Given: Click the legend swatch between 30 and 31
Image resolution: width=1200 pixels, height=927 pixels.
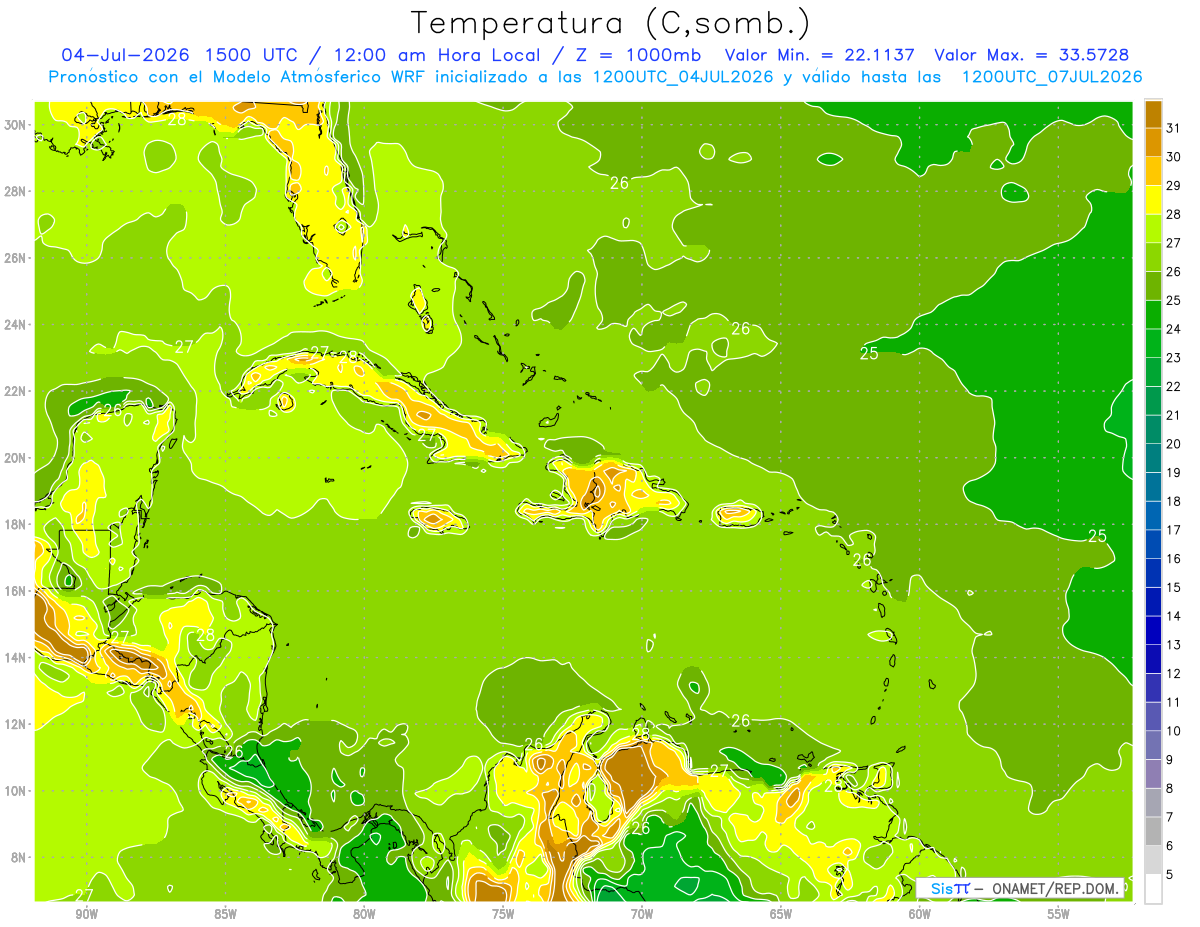Looking at the screenshot, I should [1153, 142].
